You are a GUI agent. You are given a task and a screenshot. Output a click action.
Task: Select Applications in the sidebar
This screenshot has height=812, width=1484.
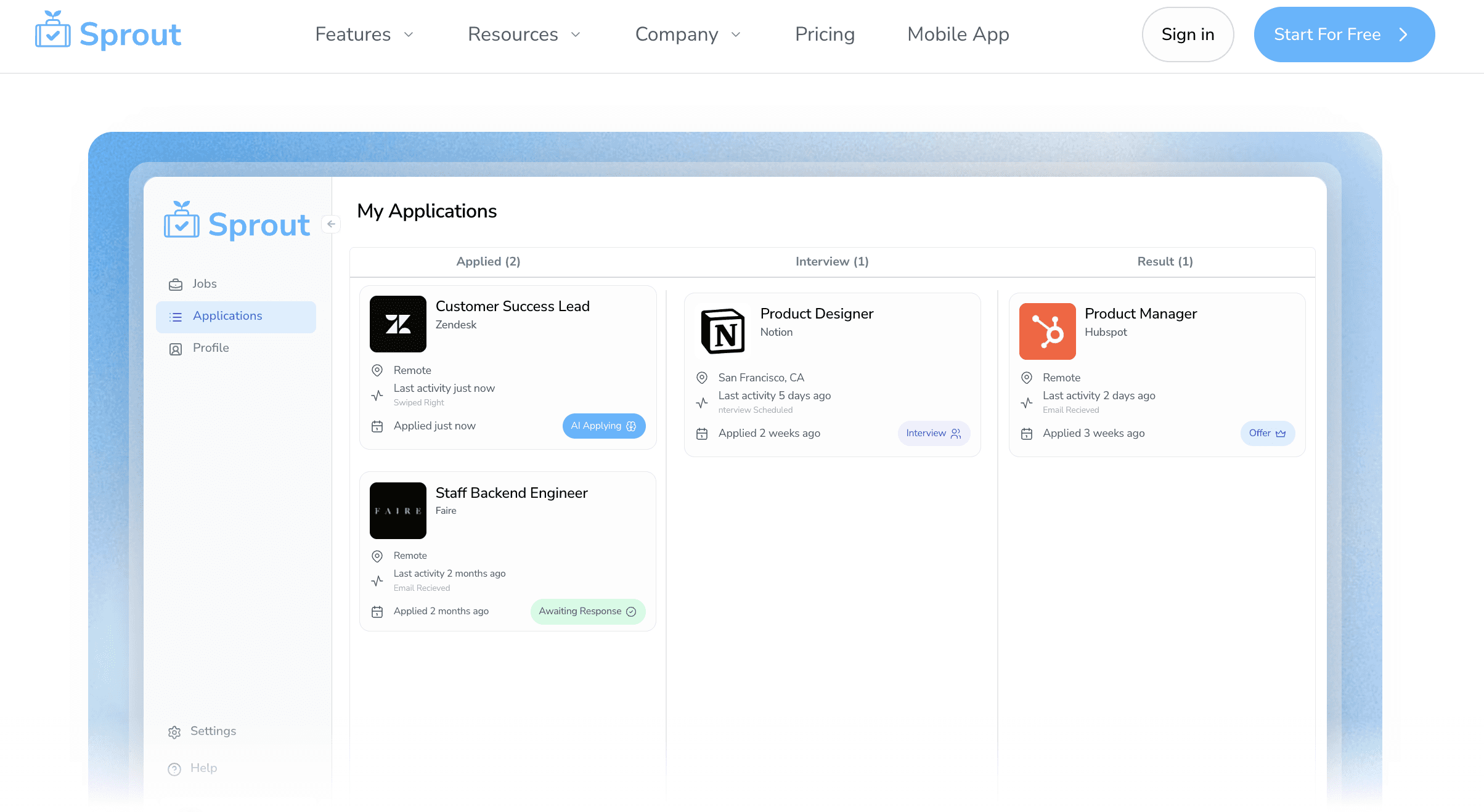[x=236, y=317]
